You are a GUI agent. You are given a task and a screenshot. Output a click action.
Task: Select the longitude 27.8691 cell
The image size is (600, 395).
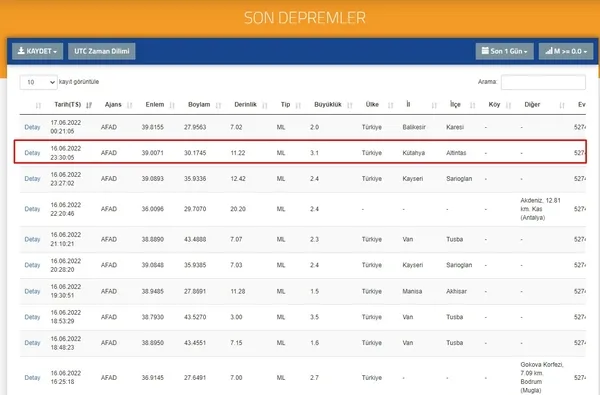coord(195,291)
